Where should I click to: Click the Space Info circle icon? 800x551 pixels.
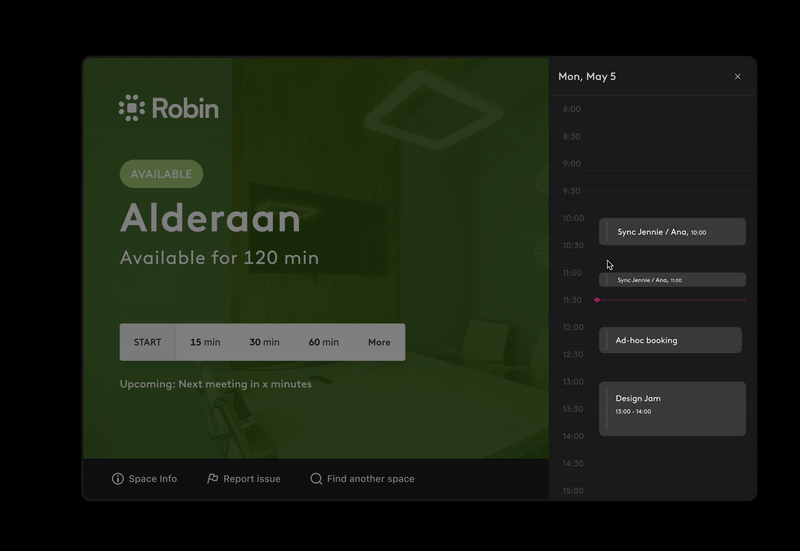point(118,479)
